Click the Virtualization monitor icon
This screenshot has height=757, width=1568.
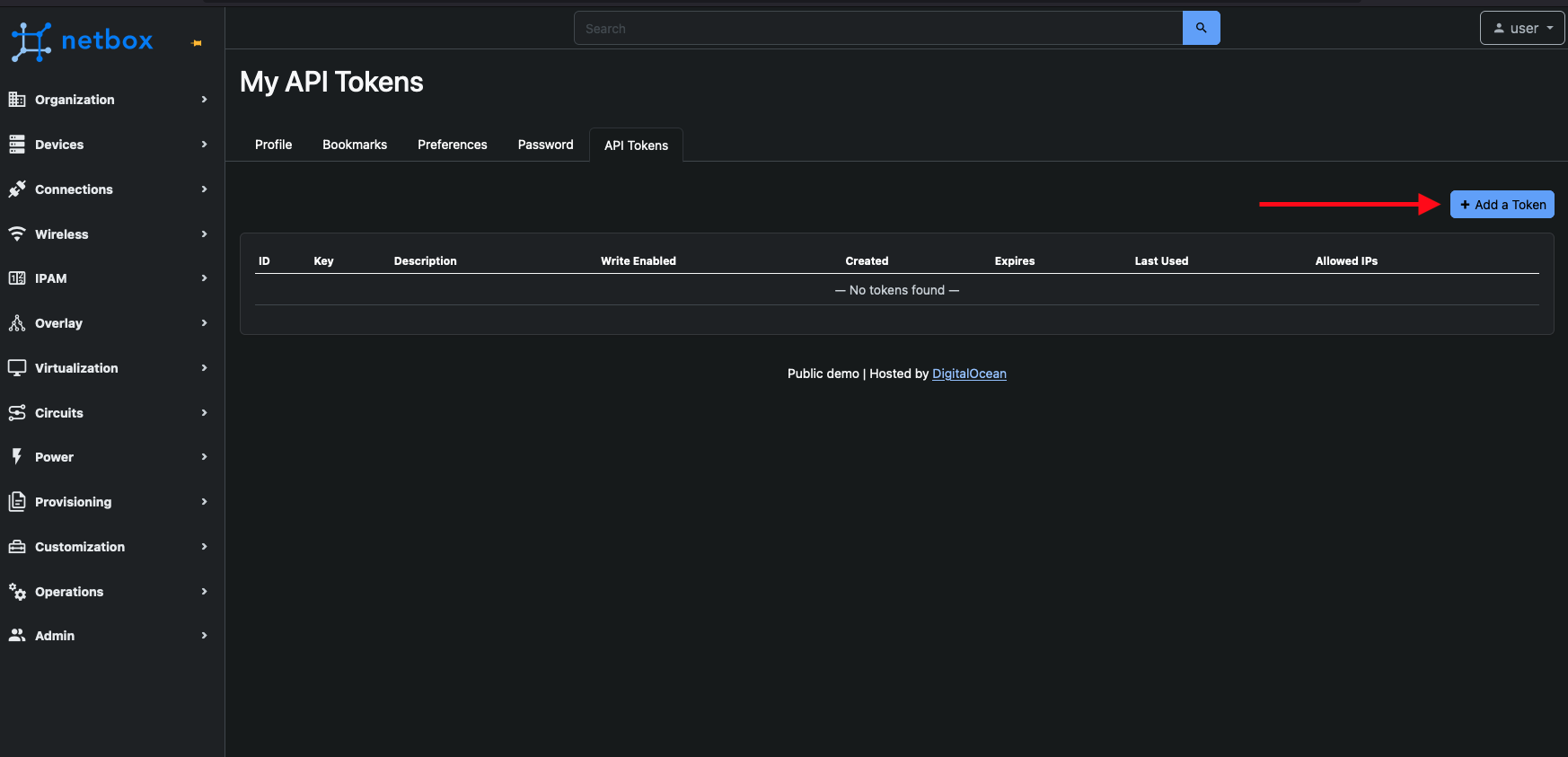(17, 368)
